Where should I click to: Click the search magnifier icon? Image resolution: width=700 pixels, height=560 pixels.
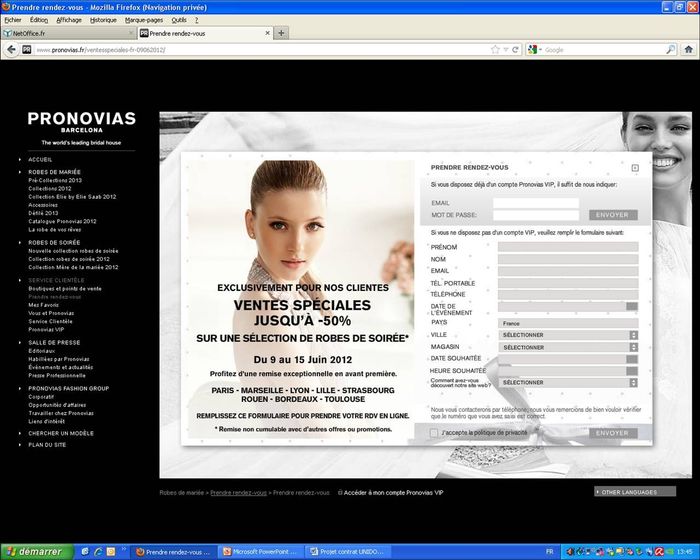(x=670, y=50)
